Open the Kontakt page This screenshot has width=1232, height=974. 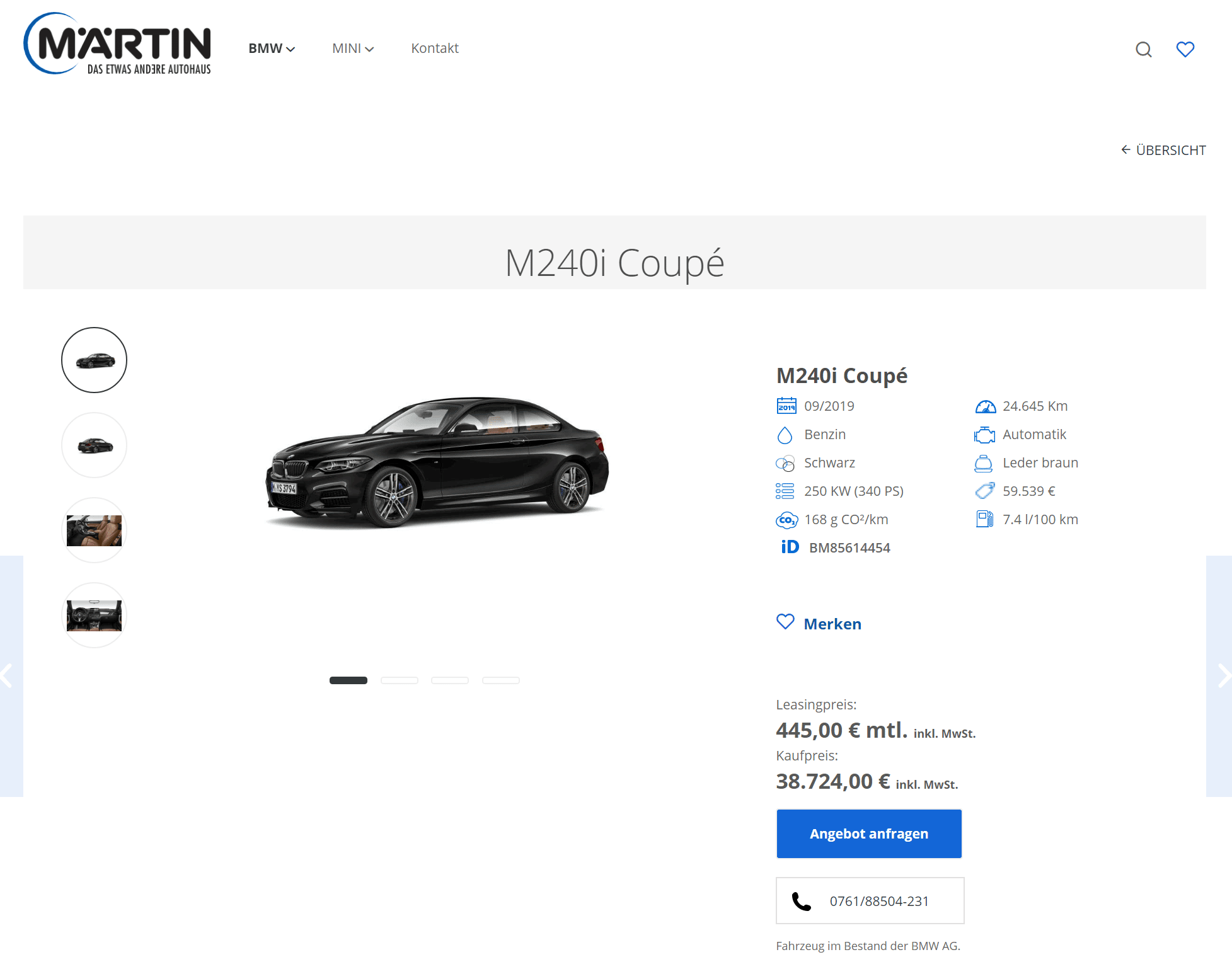click(x=435, y=49)
